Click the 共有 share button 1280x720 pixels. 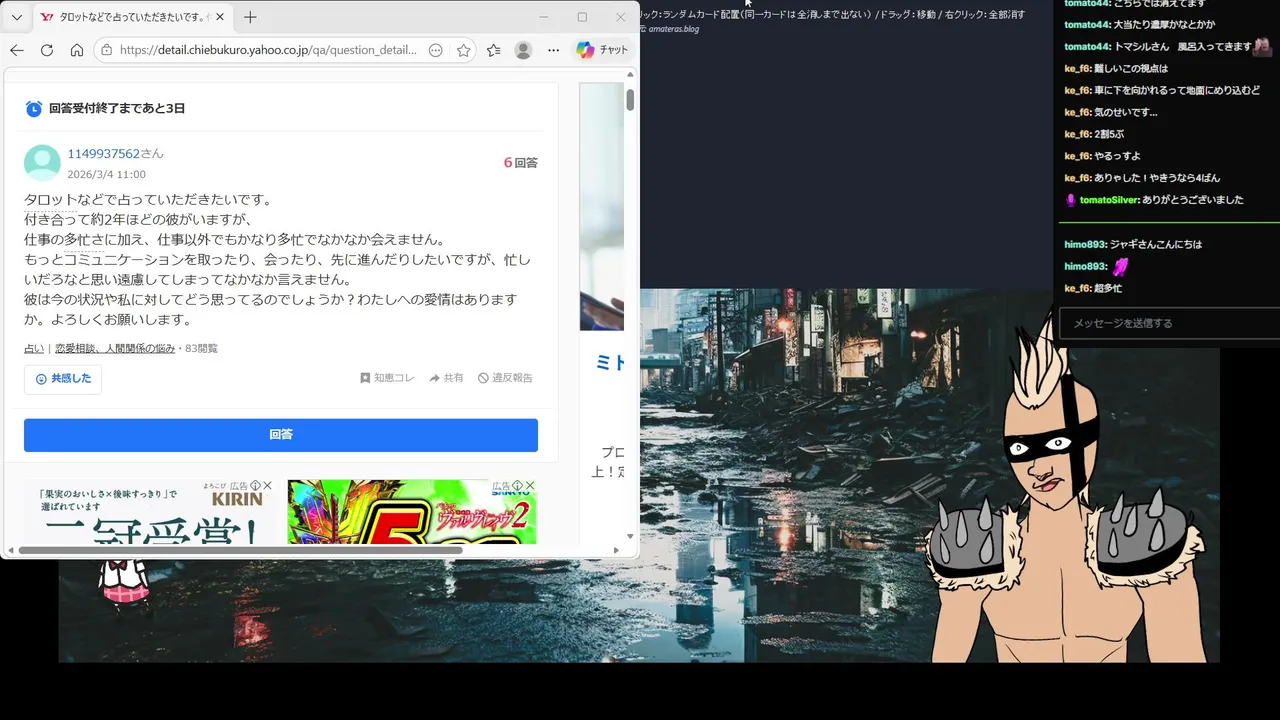[x=446, y=378]
